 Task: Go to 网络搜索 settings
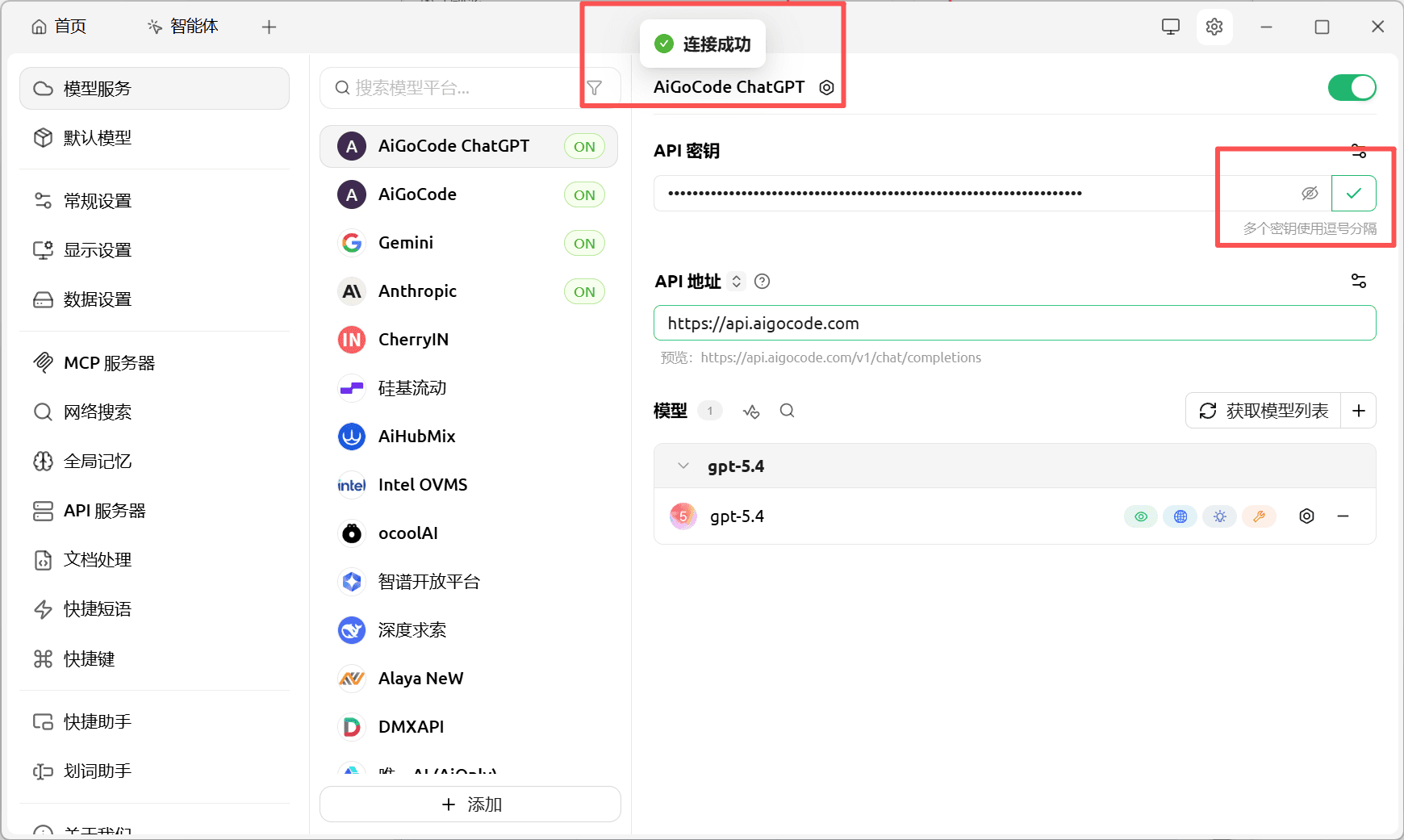click(155, 412)
